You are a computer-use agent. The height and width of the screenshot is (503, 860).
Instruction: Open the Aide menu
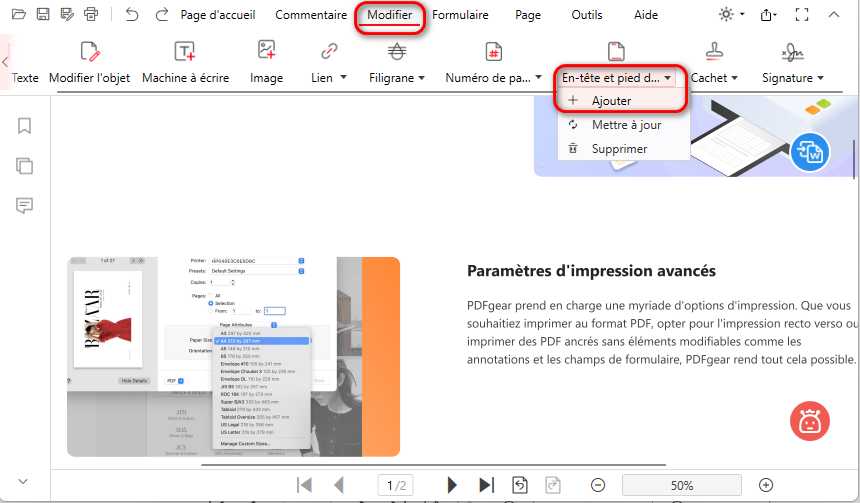646,15
